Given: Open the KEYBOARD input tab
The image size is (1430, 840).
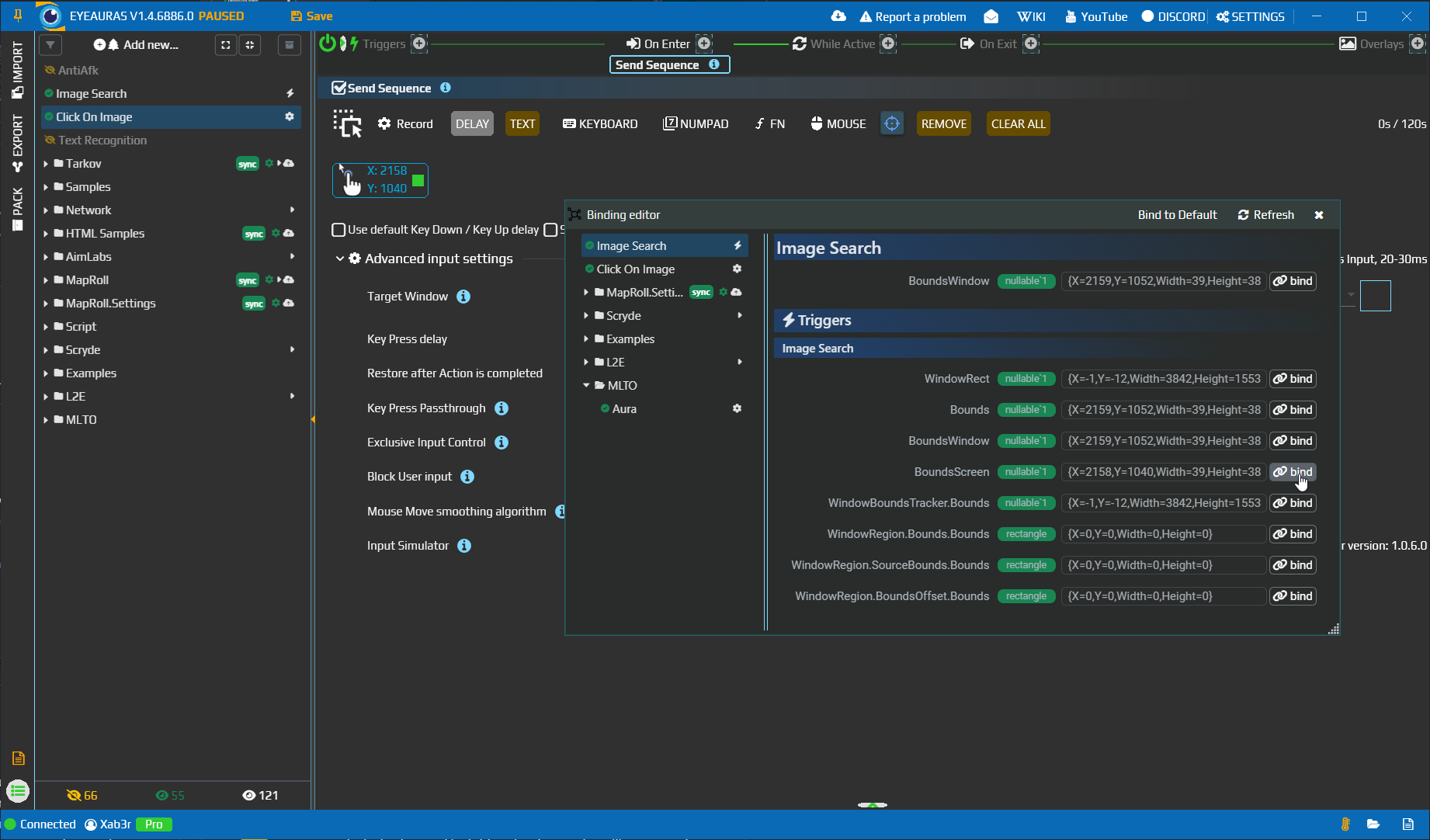Looking at the screenshot, I should (600, 123).
